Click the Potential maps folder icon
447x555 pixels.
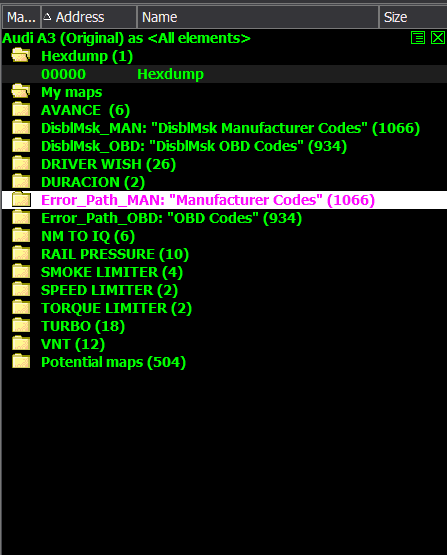click(21, 362)
